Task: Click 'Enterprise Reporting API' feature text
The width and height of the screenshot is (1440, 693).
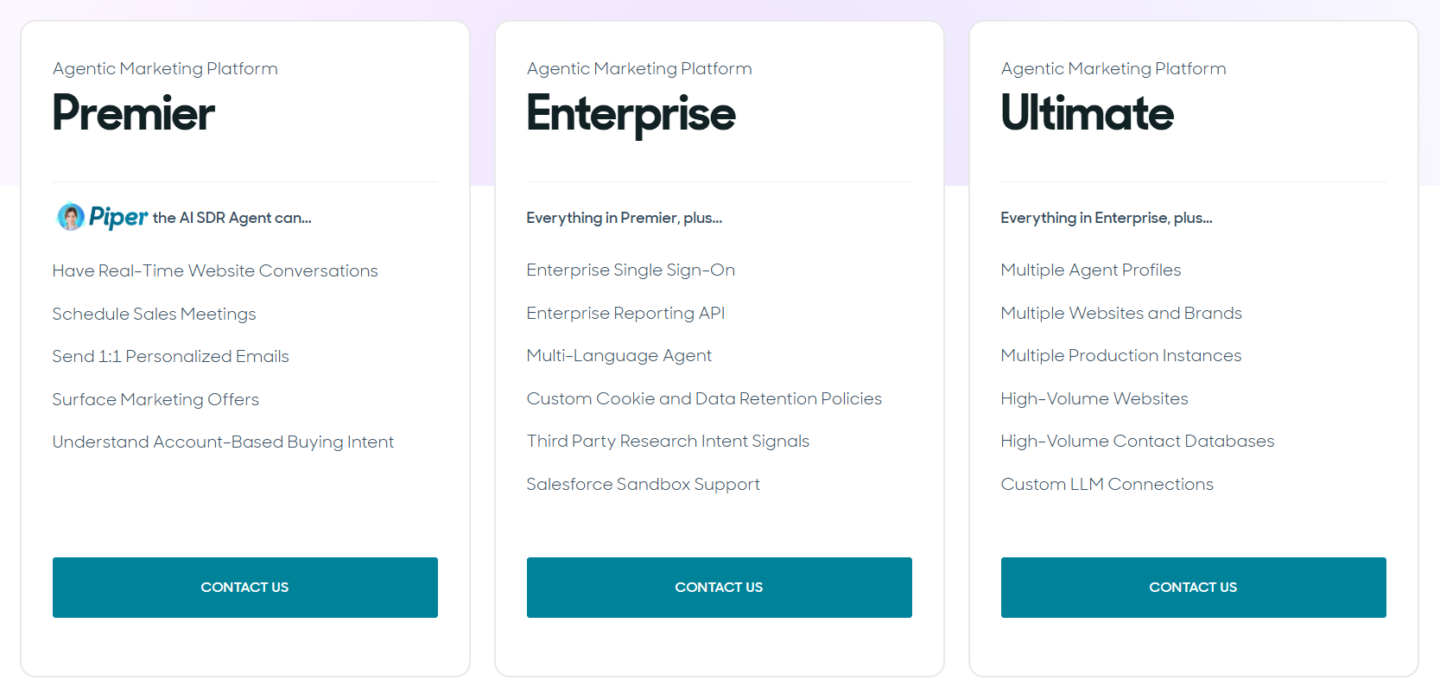Action: coord(626,313)
